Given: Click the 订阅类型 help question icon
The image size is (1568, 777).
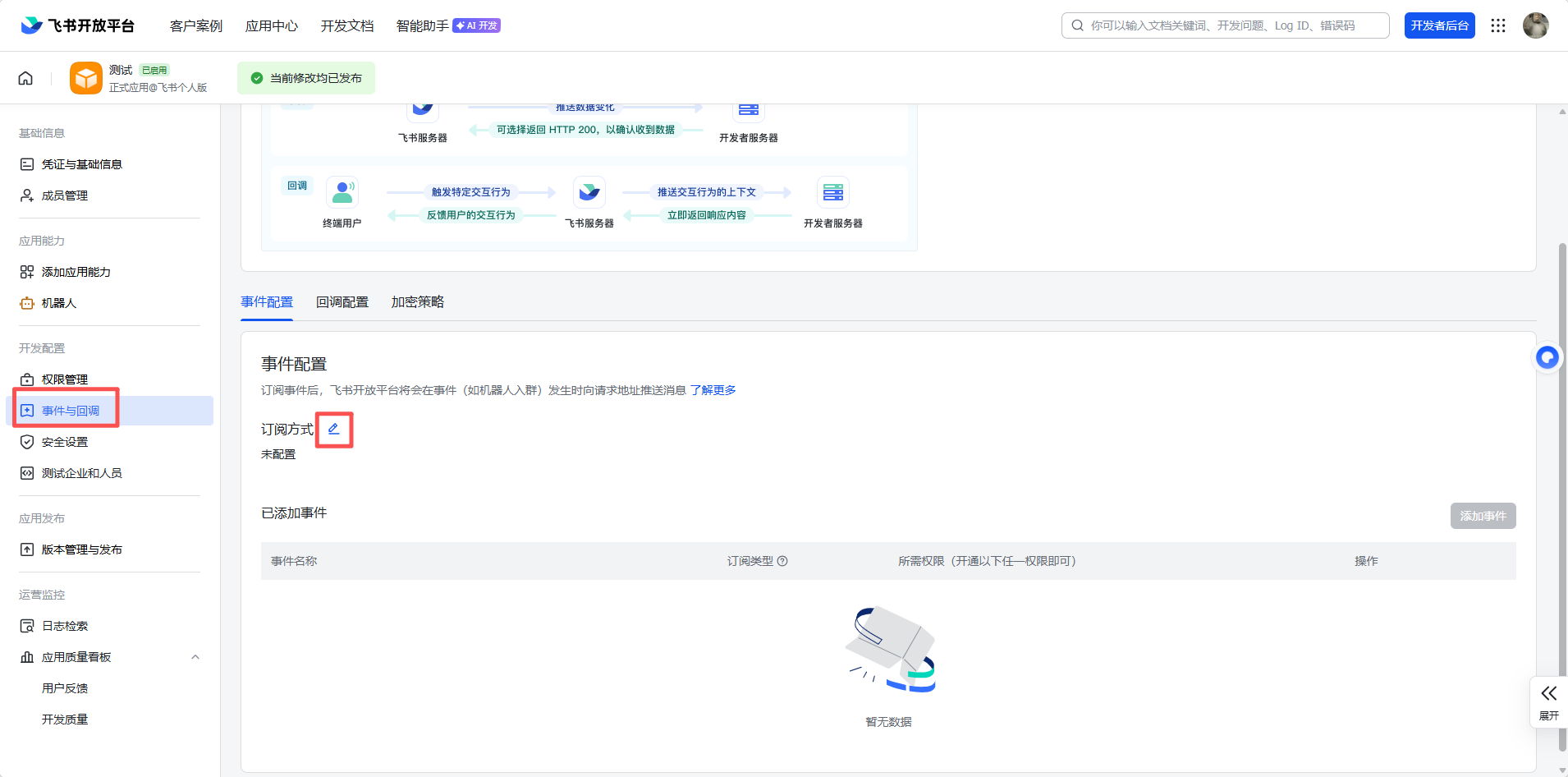Looking at the screenshot, I should (782, 561).
